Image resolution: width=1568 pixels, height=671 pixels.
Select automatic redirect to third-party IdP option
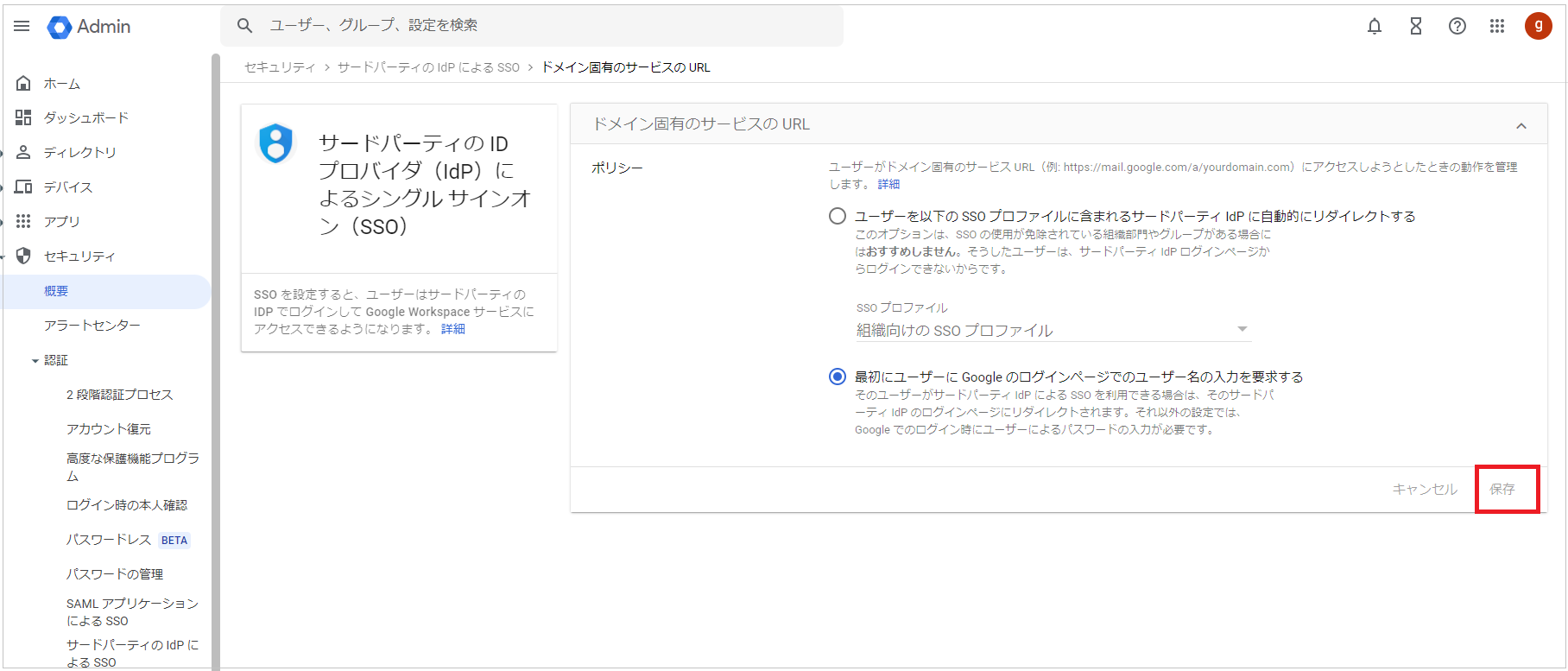tap(838, 216)
